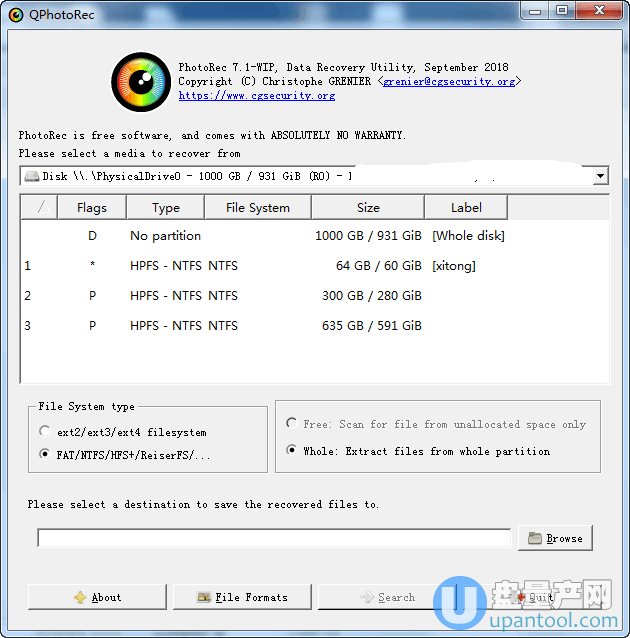Click the QPhotoRec title bar app icon
630x638 pixels.
(16, 15)
